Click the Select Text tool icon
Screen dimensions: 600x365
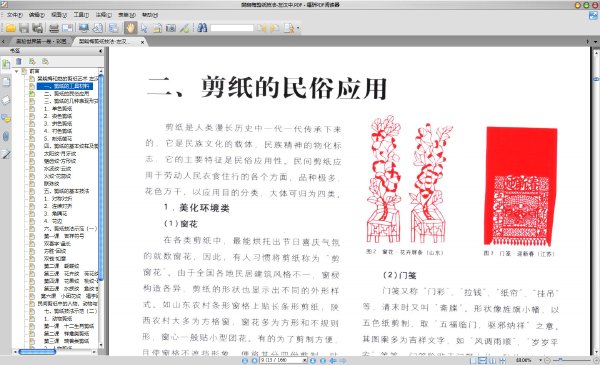157,28
